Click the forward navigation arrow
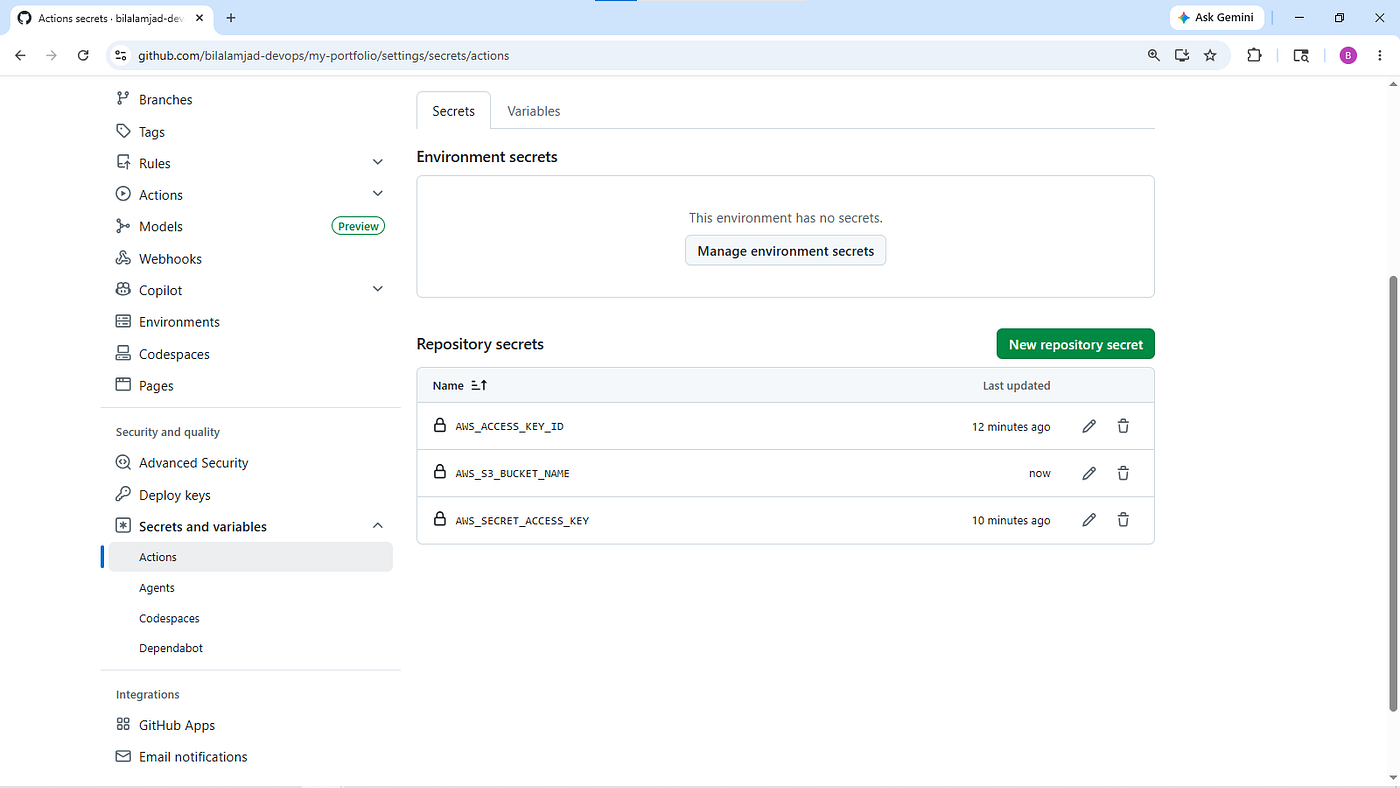Viewport: 1400px width, 788px height. 52,56
